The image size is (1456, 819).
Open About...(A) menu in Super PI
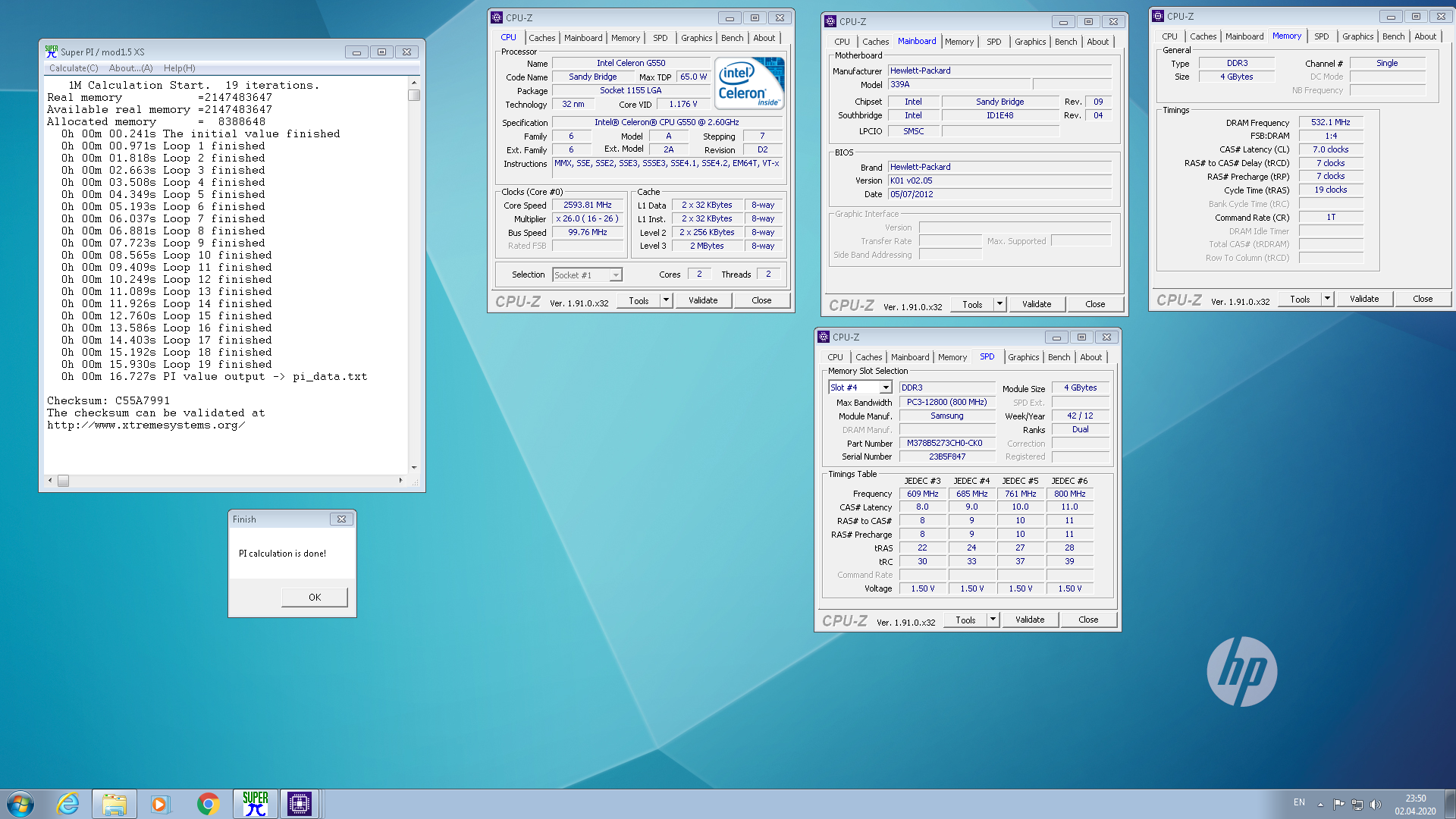[130, 68]
